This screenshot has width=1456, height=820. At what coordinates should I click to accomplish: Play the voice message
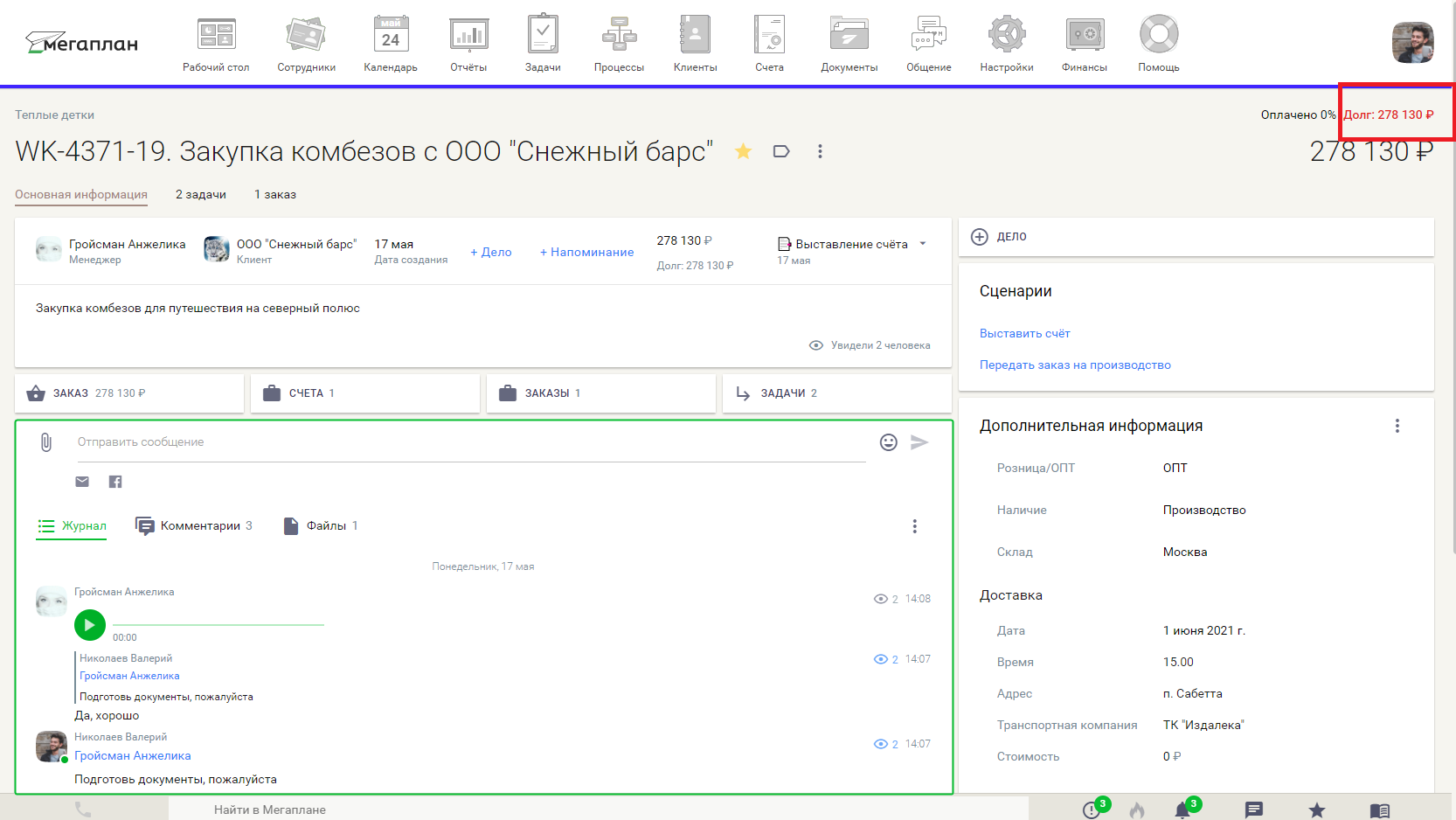point(90,625)
